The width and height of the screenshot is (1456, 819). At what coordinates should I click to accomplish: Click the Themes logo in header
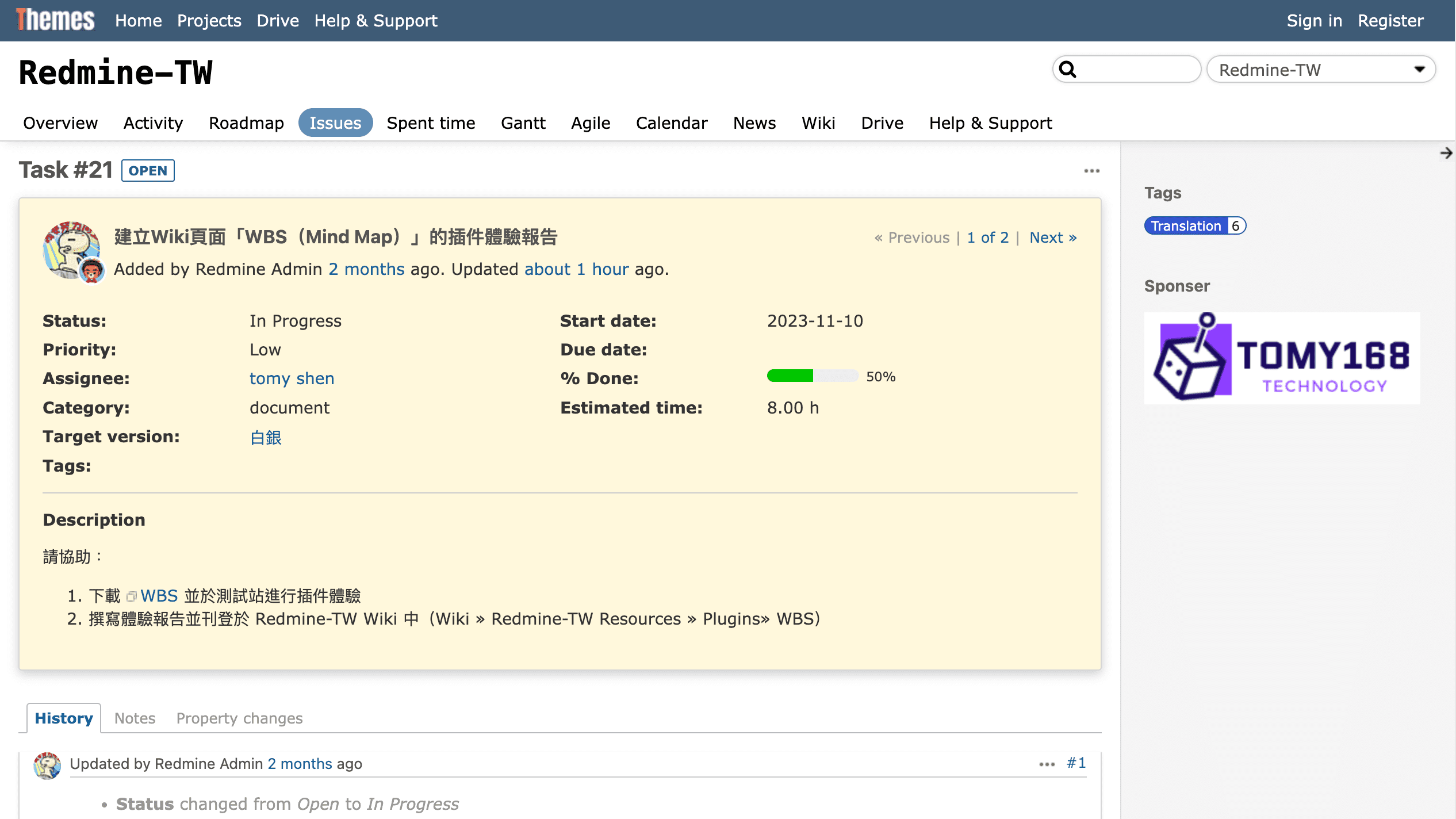coord(55,20)
